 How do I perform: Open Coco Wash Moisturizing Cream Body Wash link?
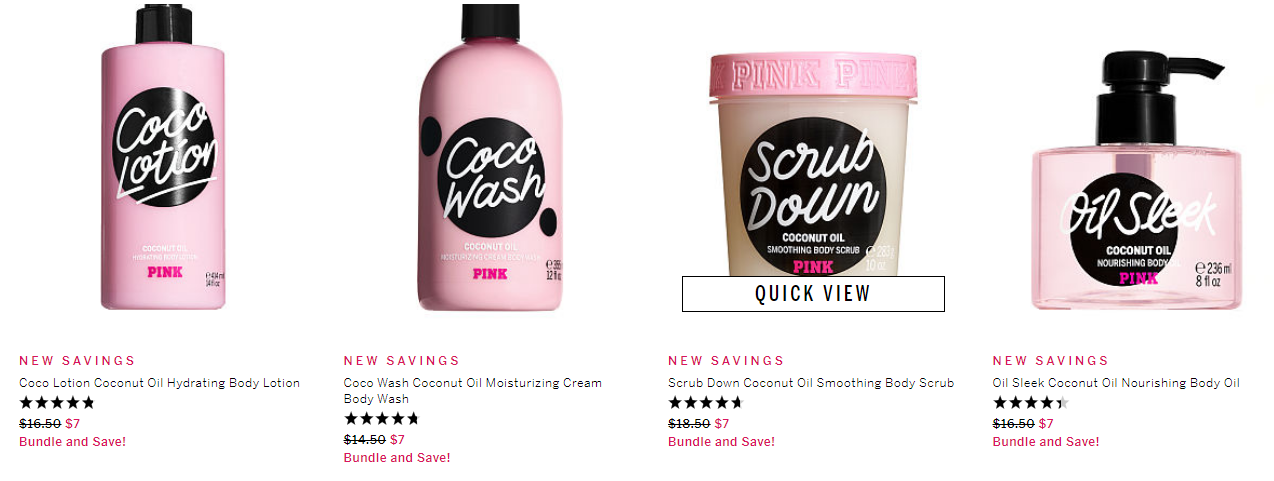(473, 391)
